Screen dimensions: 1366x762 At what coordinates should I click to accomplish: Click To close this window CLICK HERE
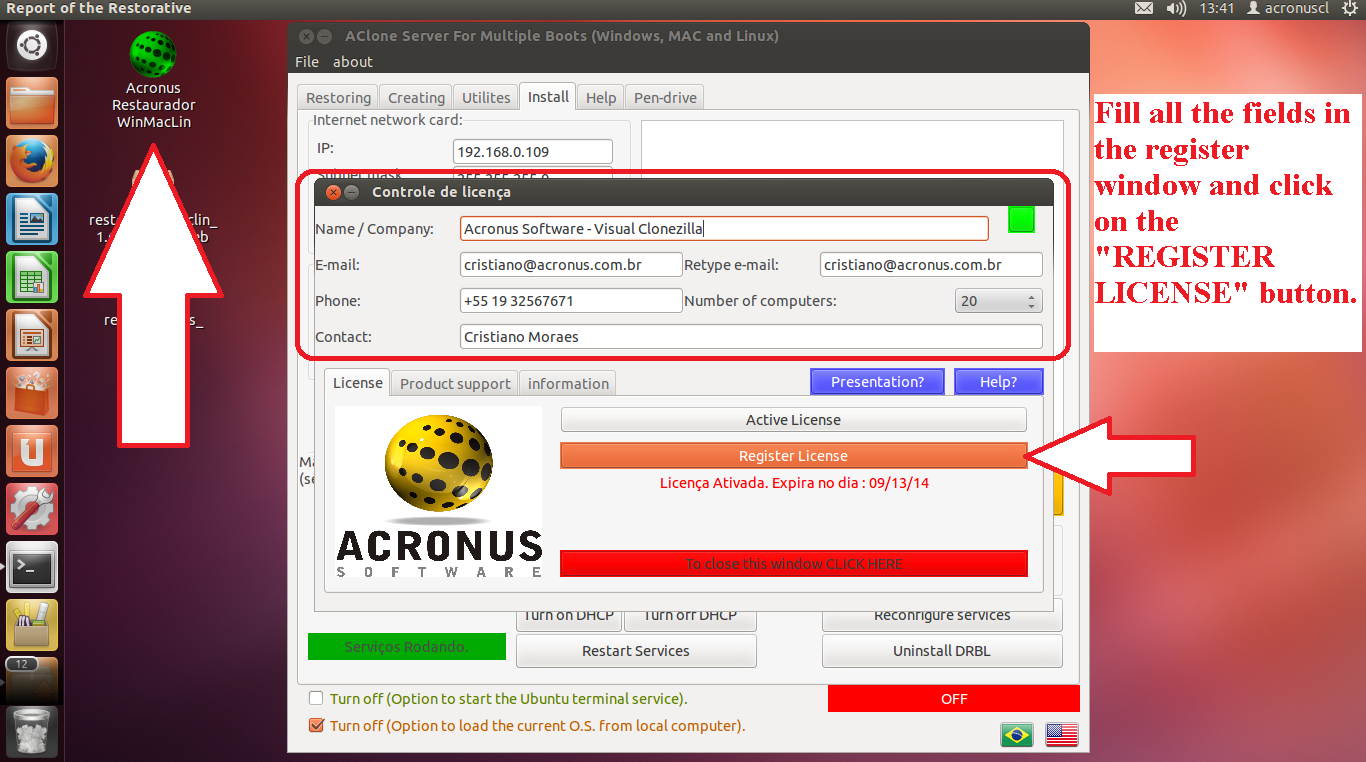click(x=793, y=564)
